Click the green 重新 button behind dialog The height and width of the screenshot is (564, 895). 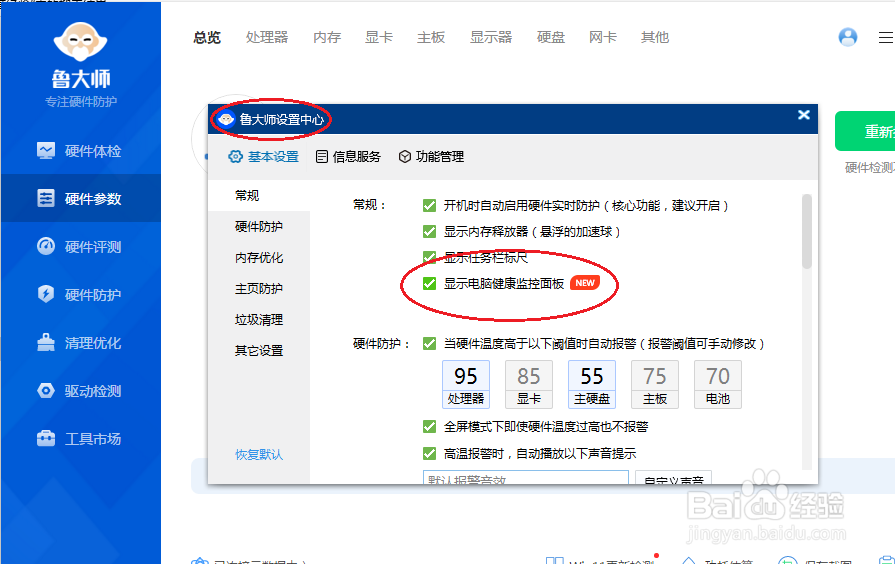coord(865,131)
